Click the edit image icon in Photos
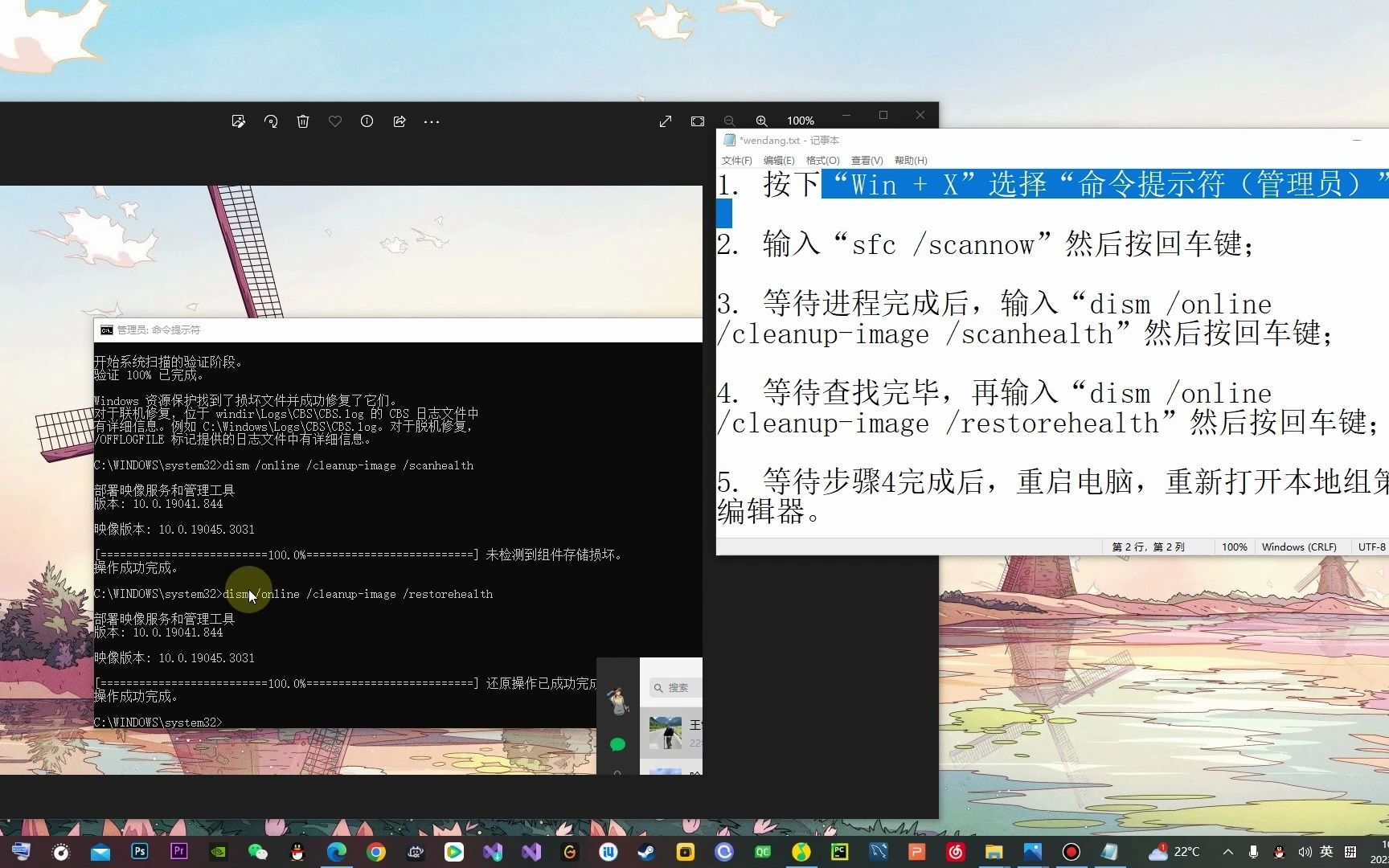The image size is (1389, 868). [238, 121]
